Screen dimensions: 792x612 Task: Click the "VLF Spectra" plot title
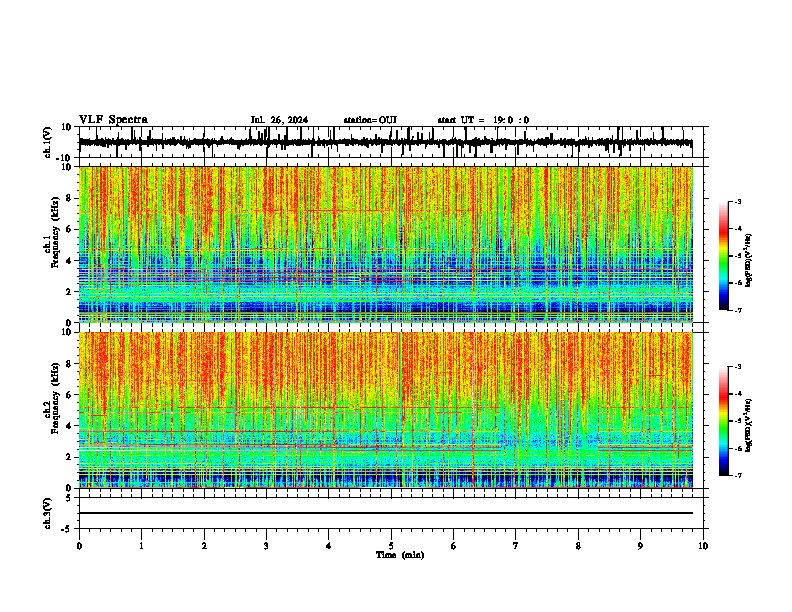(x=113, y=120)
